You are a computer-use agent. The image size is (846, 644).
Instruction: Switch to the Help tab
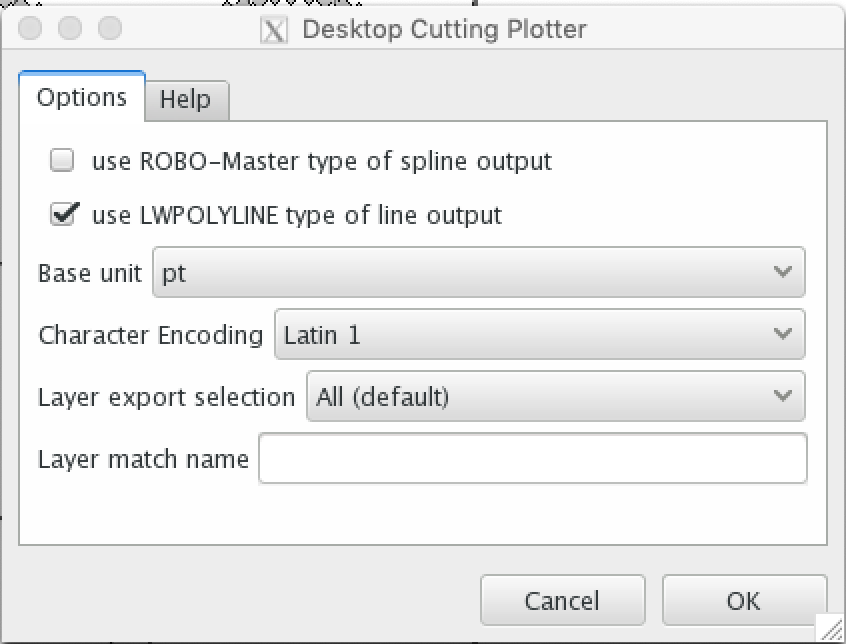186,99
